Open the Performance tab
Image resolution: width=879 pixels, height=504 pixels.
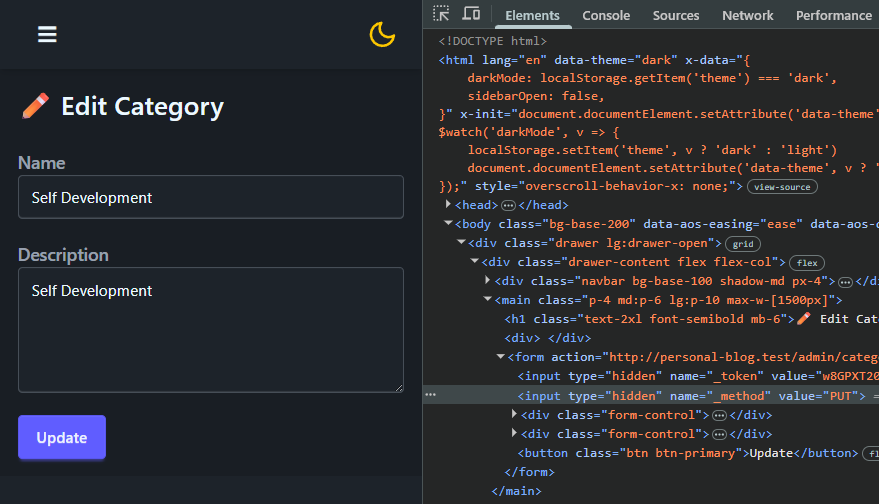coord(834,15)
